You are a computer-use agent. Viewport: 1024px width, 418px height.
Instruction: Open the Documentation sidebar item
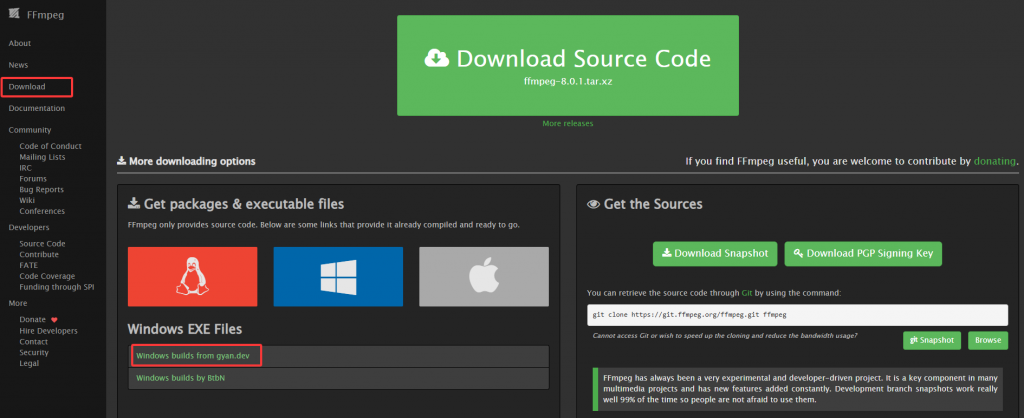click(37, 108)
